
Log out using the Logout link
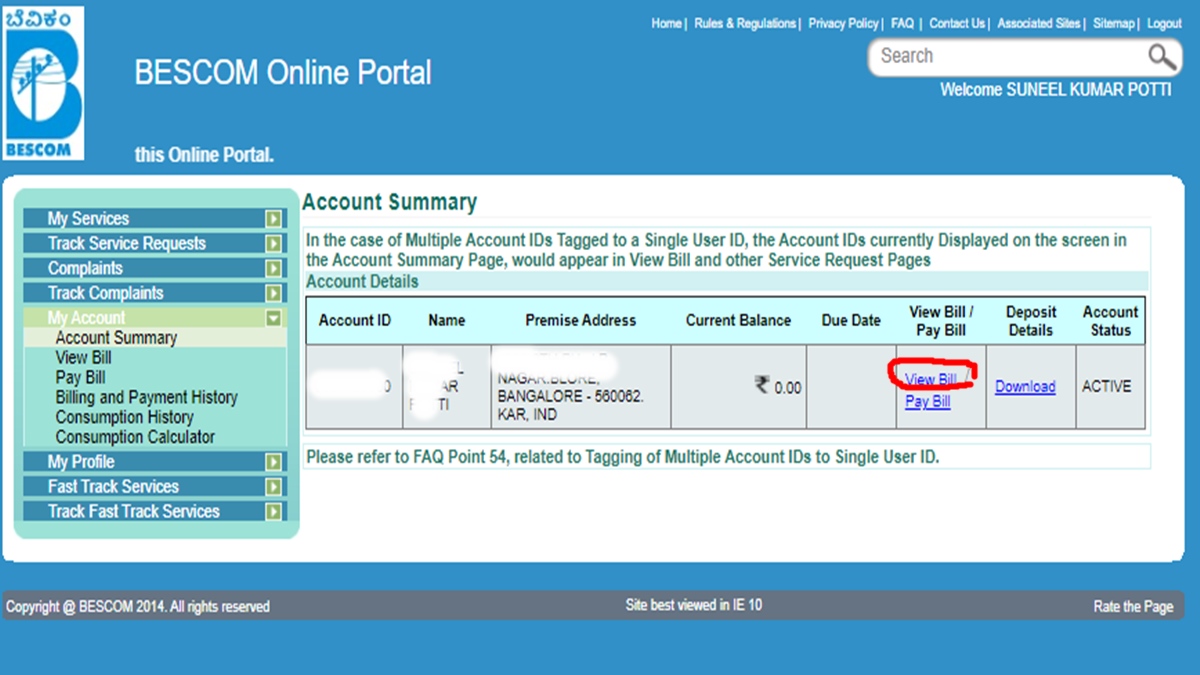coord(1164,23)
